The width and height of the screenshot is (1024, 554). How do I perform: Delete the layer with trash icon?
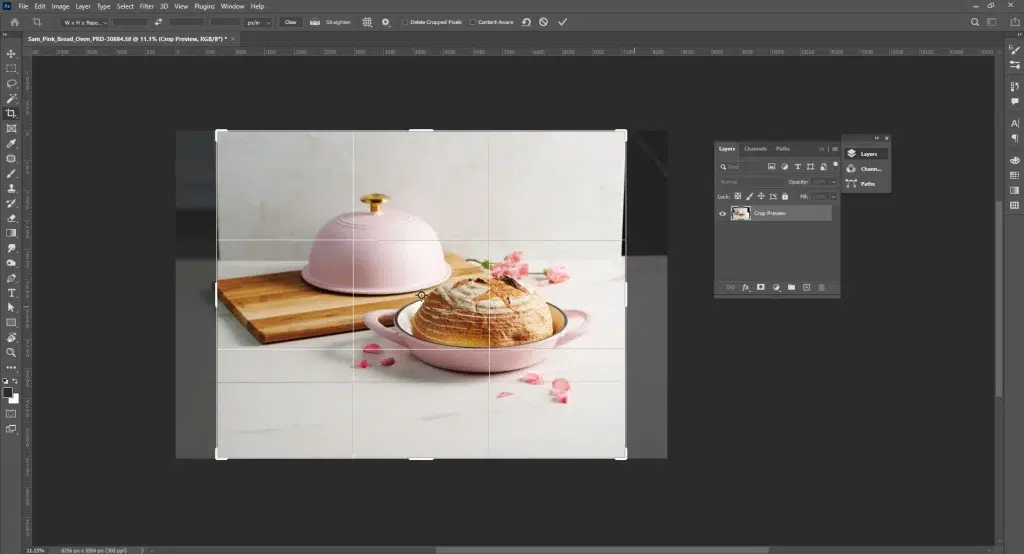click(822, 287)
